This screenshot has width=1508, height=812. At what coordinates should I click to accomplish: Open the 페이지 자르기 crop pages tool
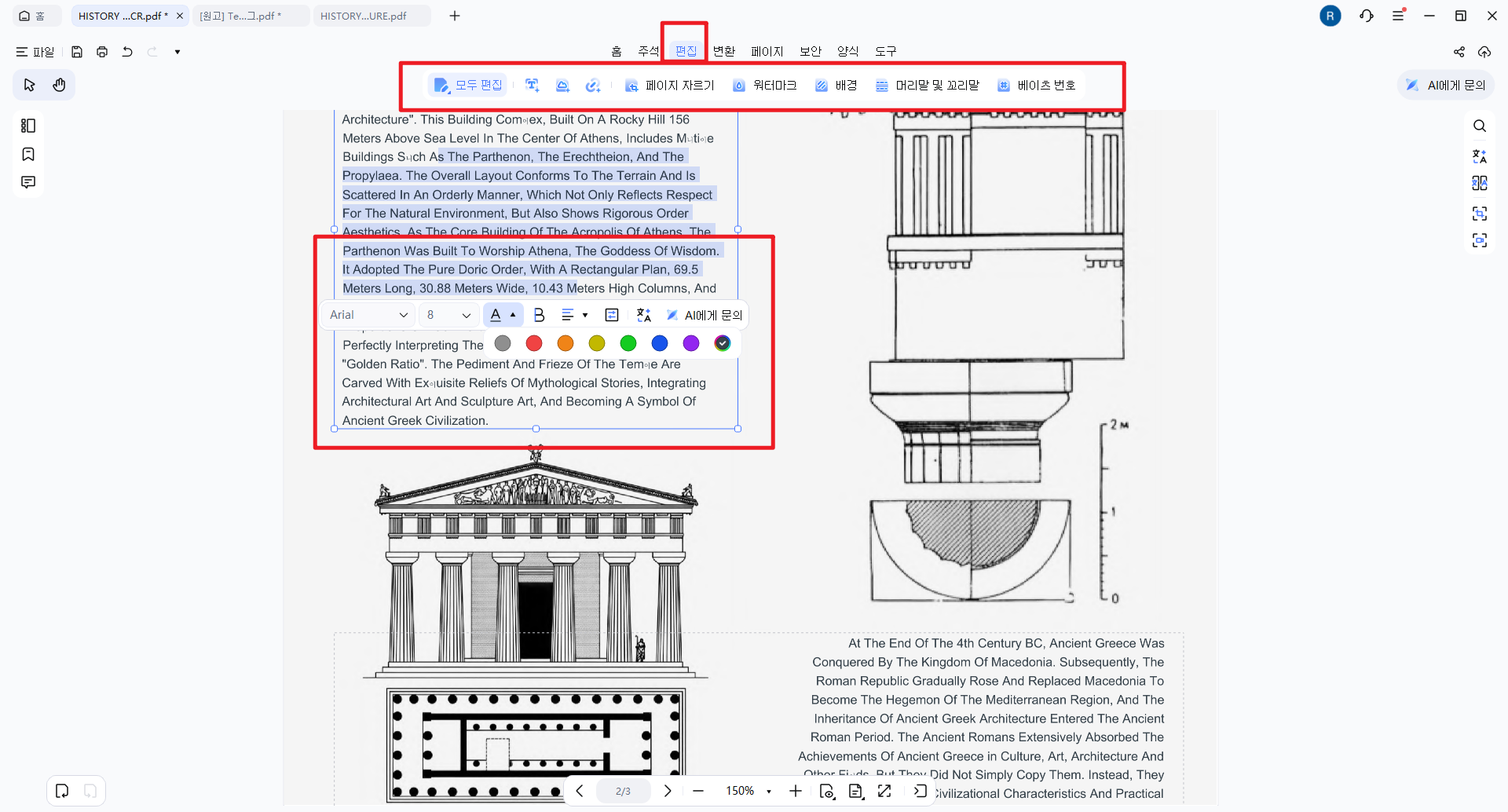670,86
